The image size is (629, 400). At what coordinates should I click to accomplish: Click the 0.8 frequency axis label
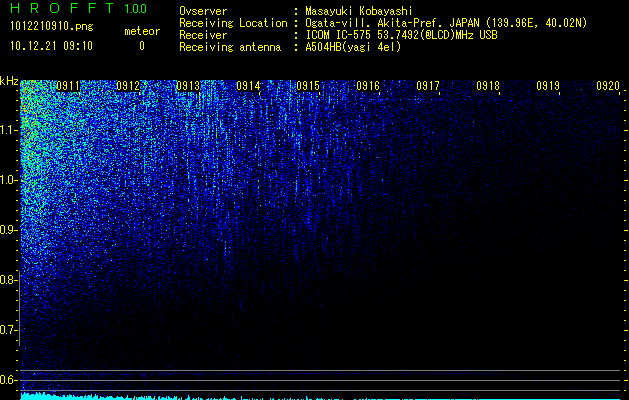(x=8, y=280)
